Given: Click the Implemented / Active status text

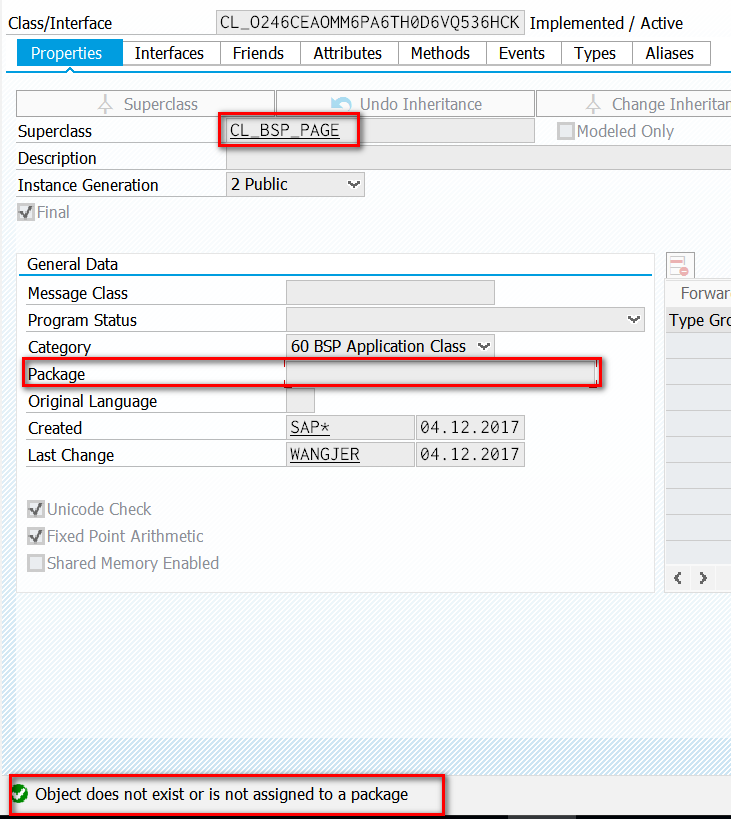Looking at the screenshot, I should point(606,24).
